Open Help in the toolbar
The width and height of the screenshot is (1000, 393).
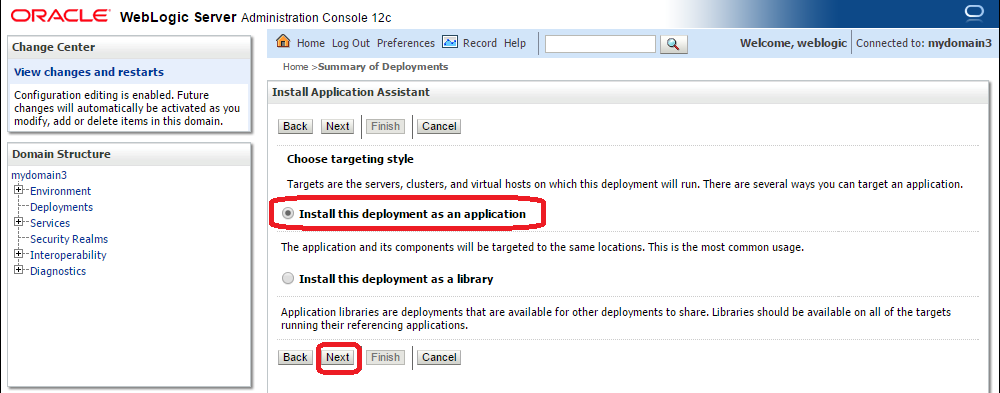(515, 43)
